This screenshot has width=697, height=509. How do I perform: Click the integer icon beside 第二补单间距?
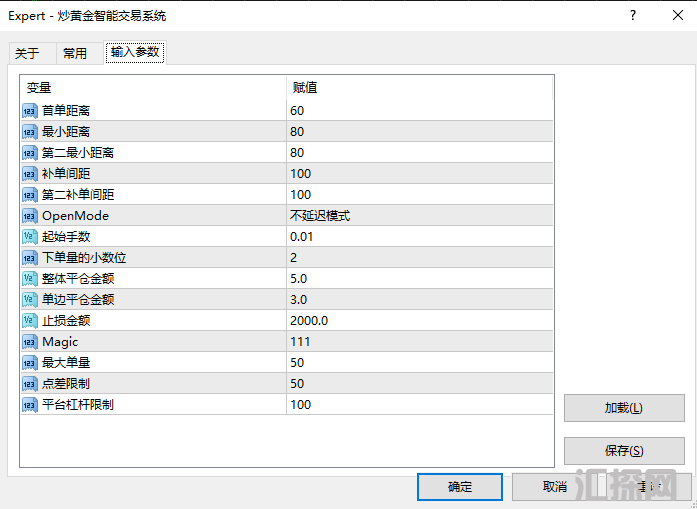30,195
